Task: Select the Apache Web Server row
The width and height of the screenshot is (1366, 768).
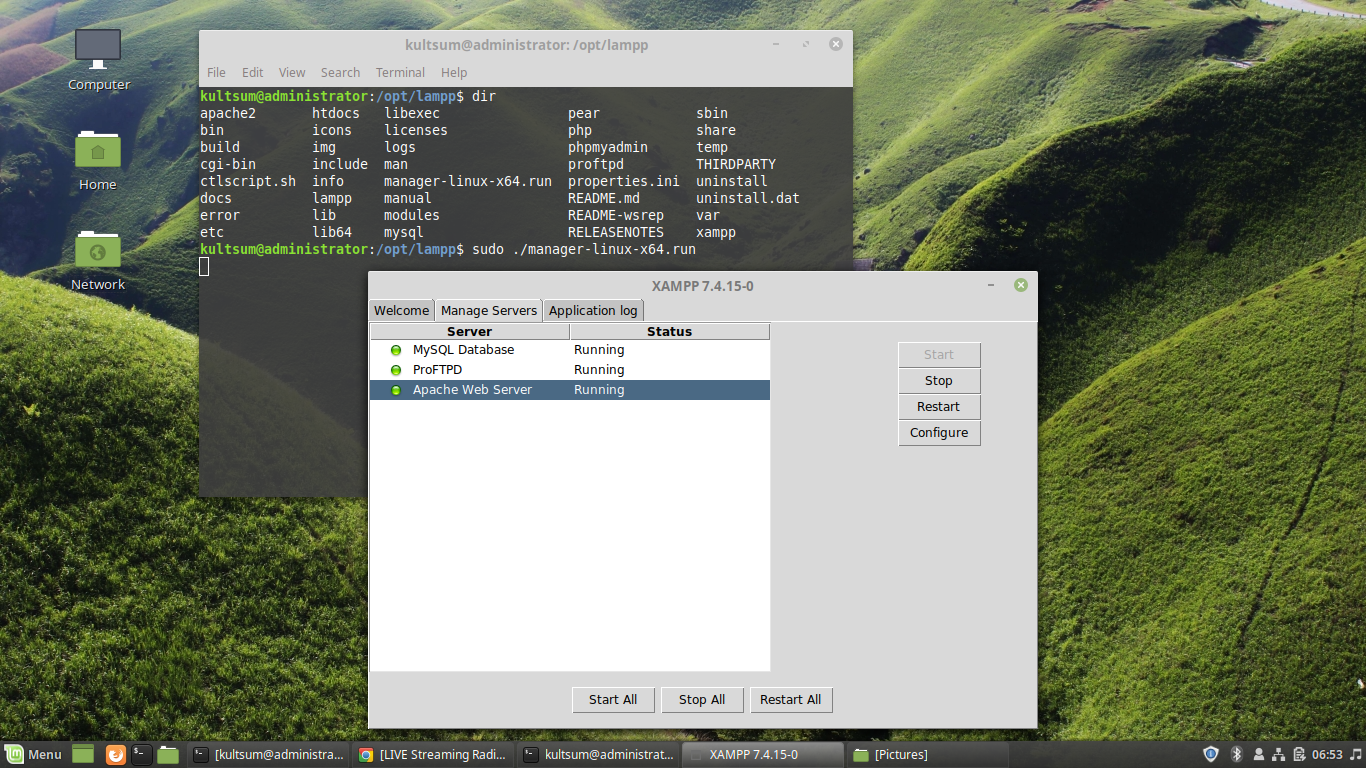Action: click(x=570, y=390)
